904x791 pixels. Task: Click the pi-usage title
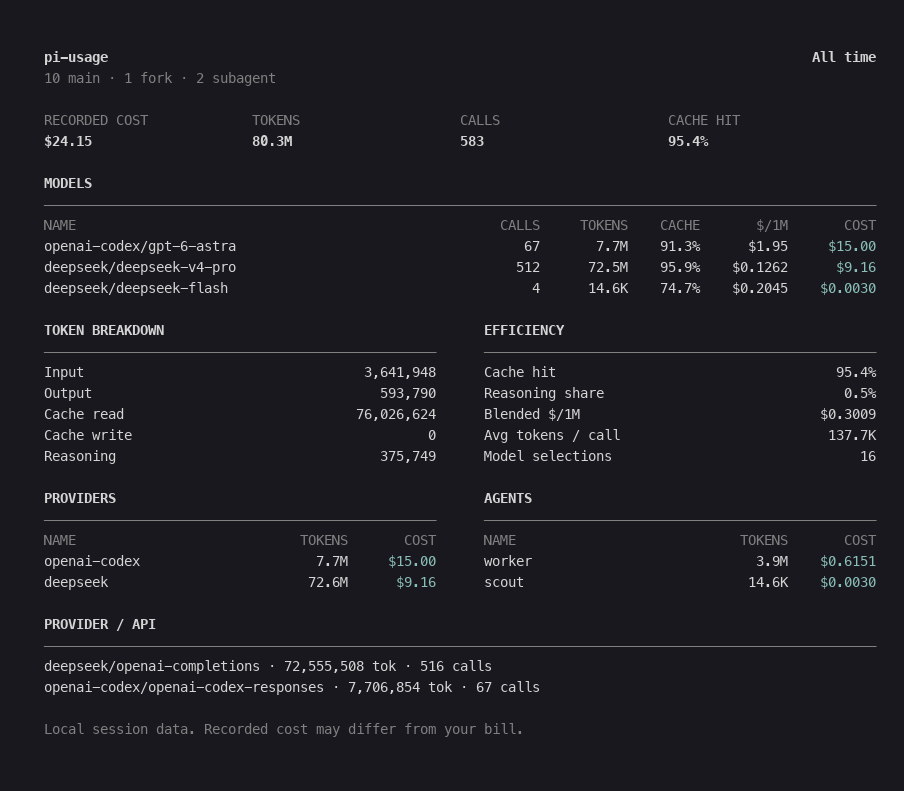point(76,57)
